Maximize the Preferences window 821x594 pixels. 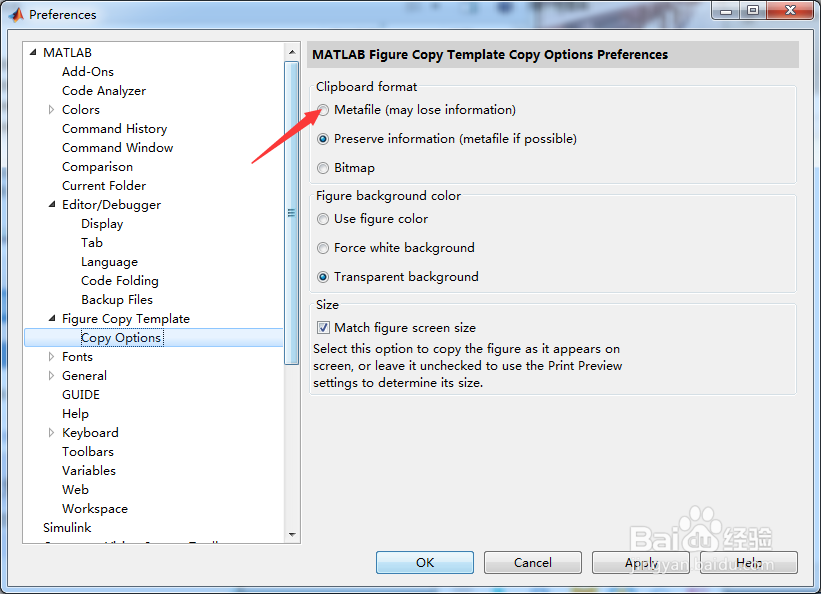click(x=753, y=10)
